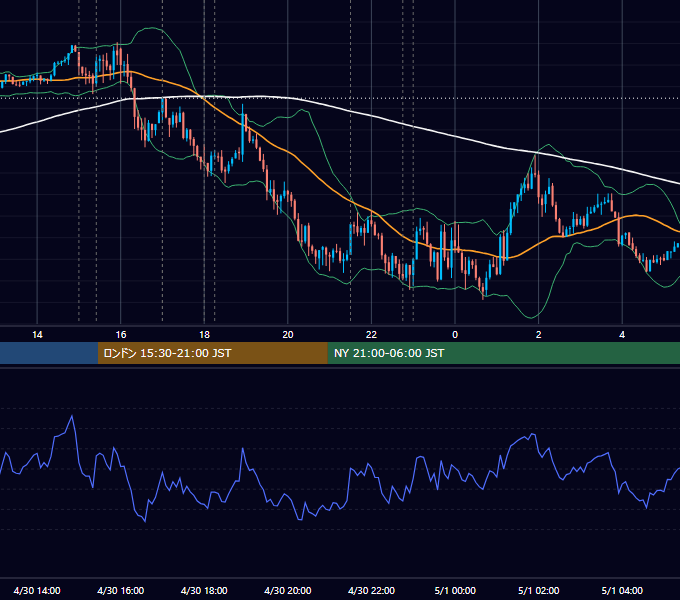Click the 18 hour axis label
Image resolution: width=680 pixels, height=600 pixels.
pyautogui.click(x=204, y=335)
